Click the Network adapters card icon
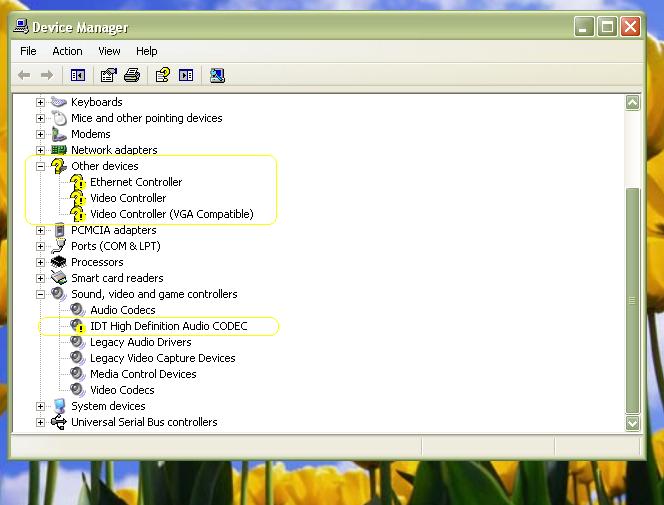This screenshot has height=505, width=664. pyautogui.click(x=59, y=150)
